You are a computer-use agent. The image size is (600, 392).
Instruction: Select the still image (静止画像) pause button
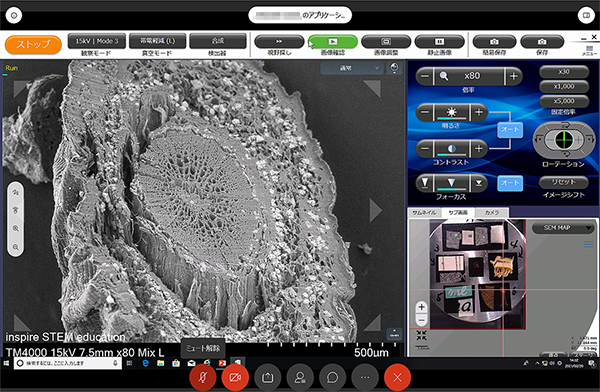pyautogui.click(x=439, y=41)
